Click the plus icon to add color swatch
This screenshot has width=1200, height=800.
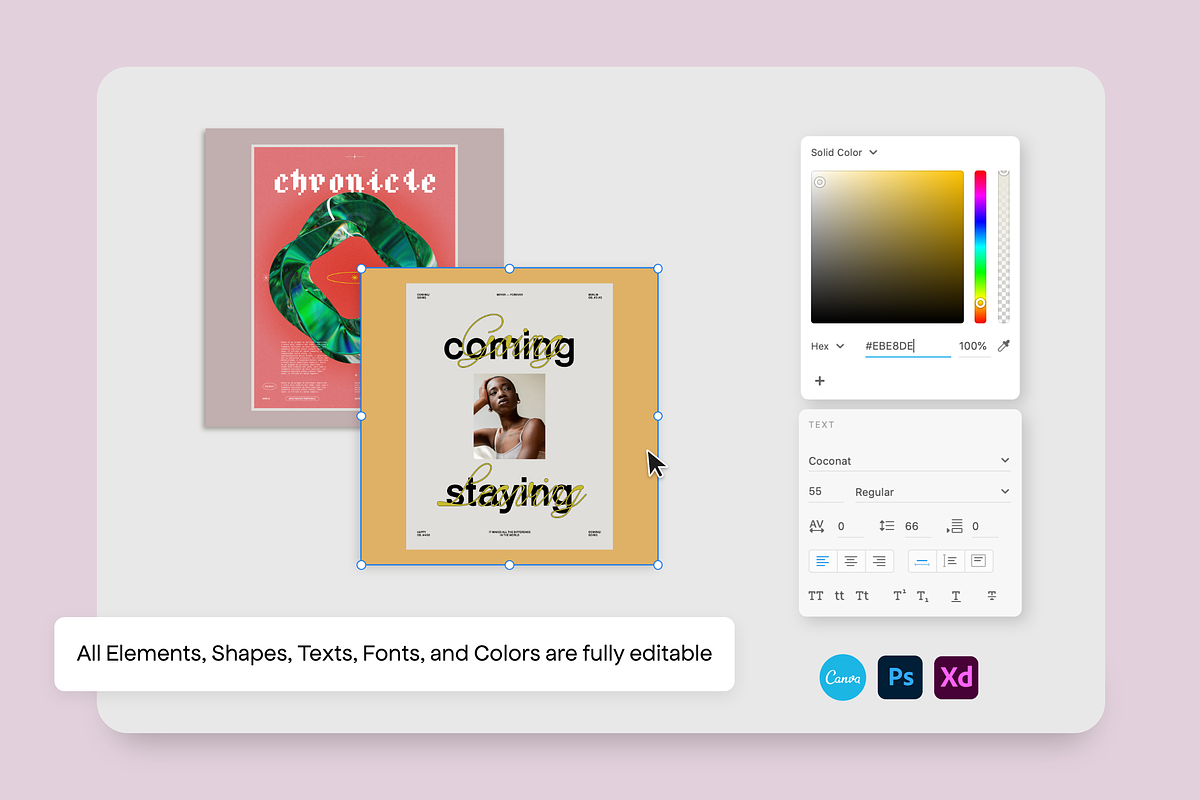pos(820,380)
